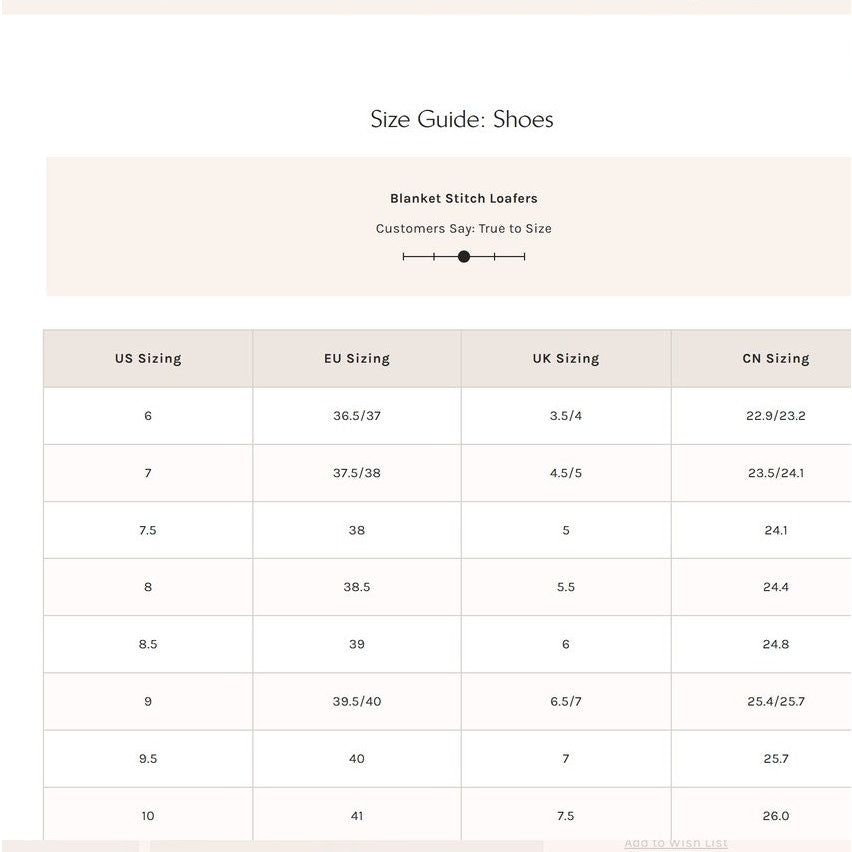The width and height of the screenshot is (852, 852).
Task: Click the CN 26.0 size cell
Action: point(776,816)
